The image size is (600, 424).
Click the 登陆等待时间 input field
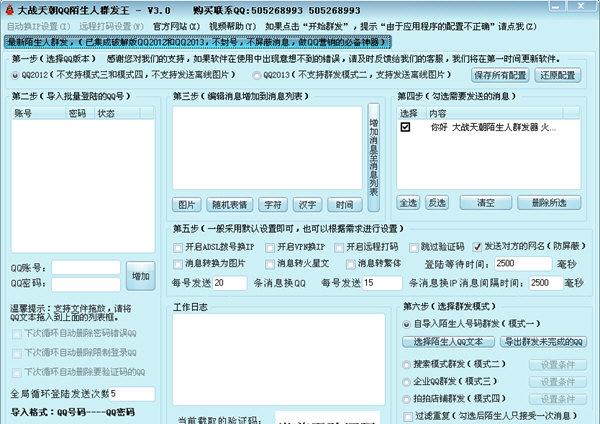coord(523,264)
